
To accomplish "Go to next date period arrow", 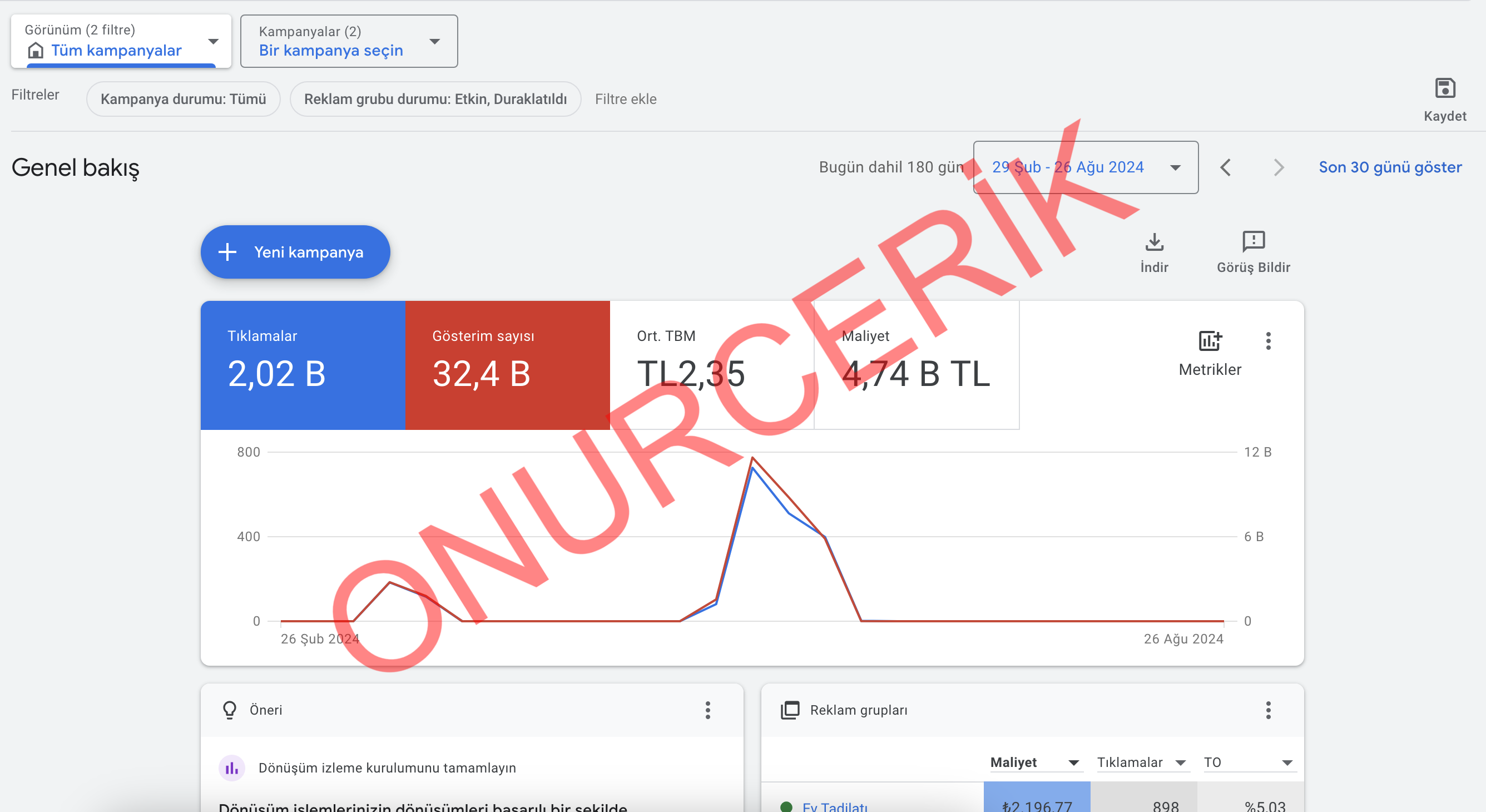I will 1279,168.
